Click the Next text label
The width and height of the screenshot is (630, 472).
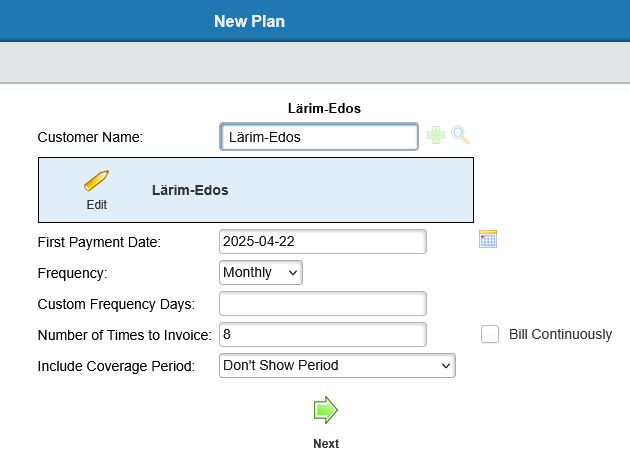coord(326,443)
